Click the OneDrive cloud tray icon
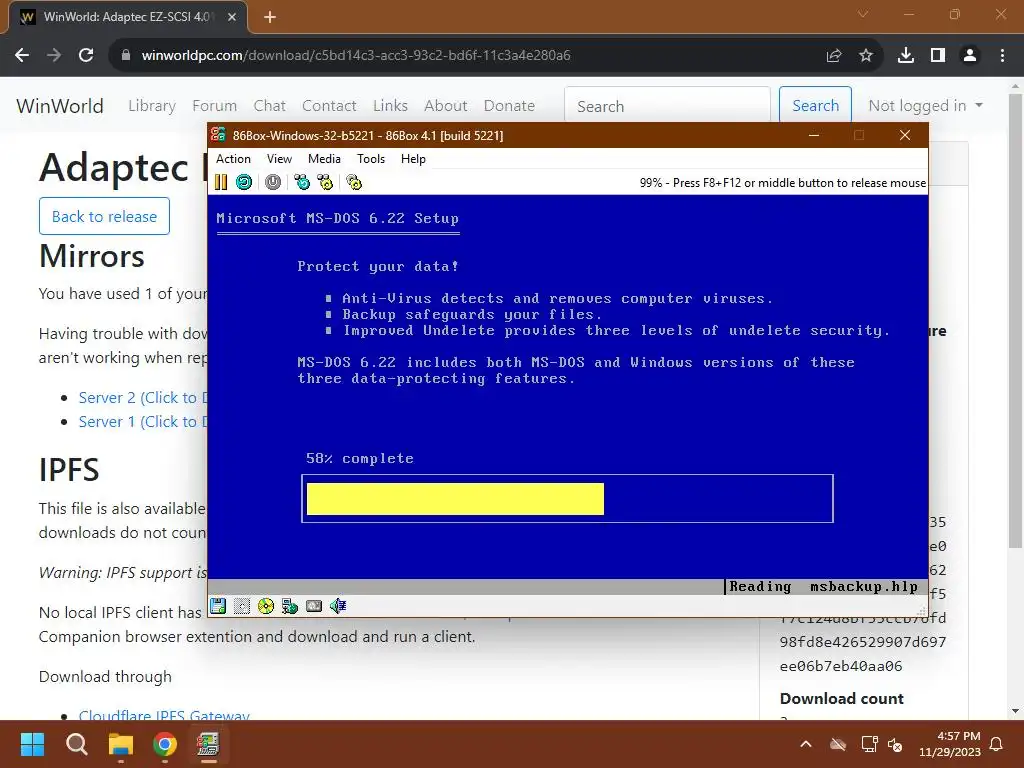Viewport: 1024px width, 768px height. 838,744
